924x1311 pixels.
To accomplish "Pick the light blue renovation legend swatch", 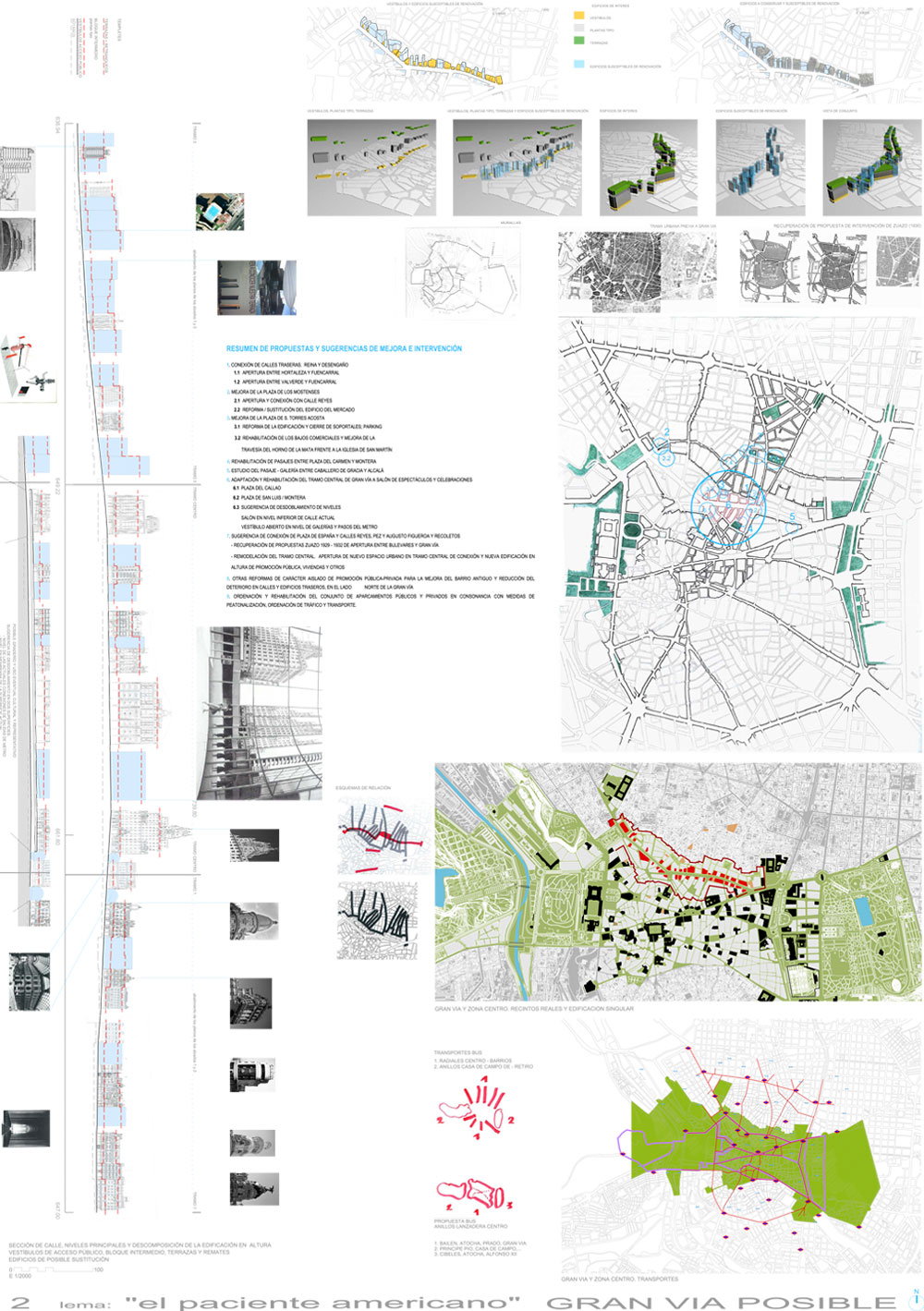I will [x=579, y=65].
